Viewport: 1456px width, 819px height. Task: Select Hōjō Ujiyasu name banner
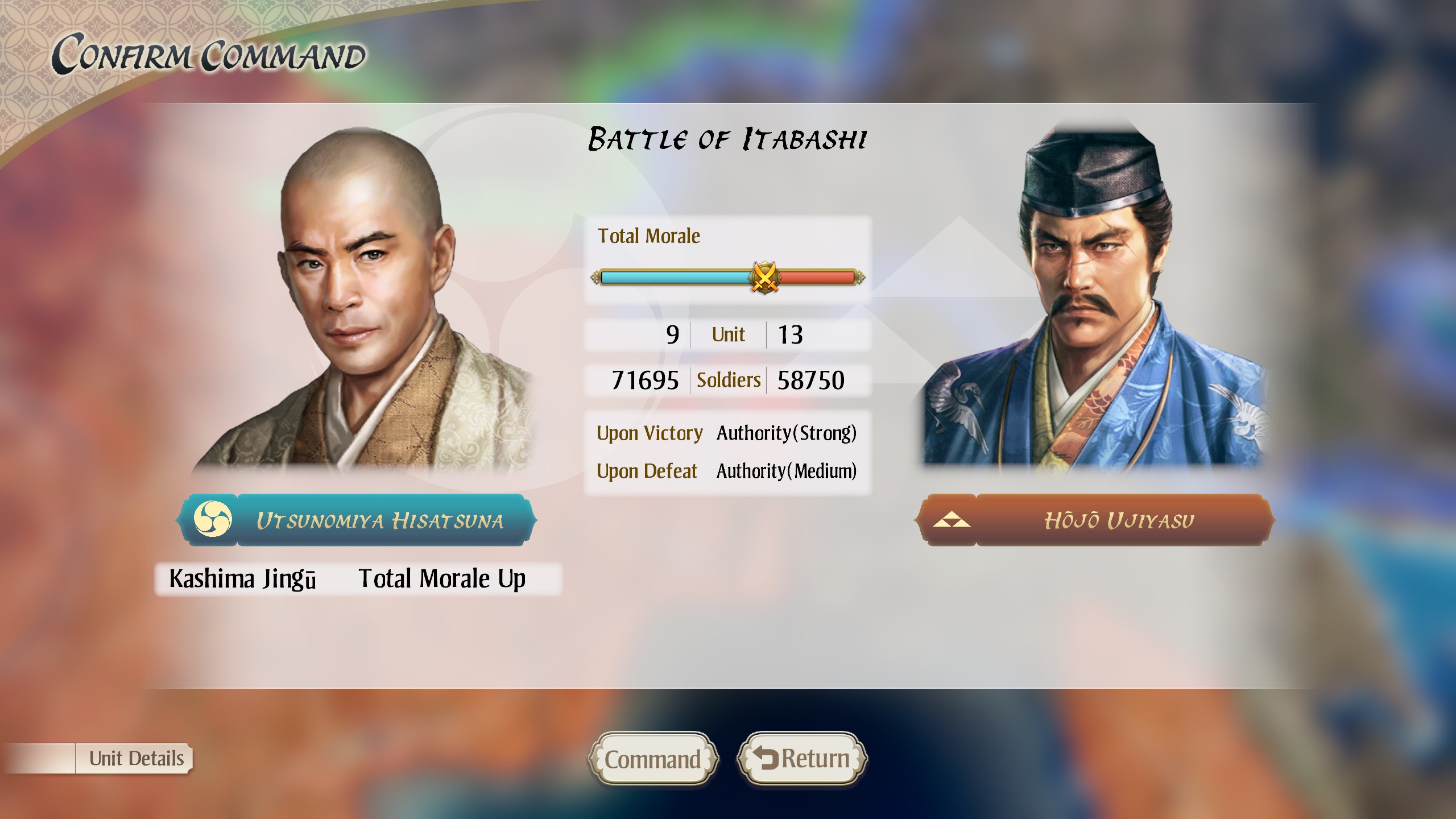click(1094, 520)
